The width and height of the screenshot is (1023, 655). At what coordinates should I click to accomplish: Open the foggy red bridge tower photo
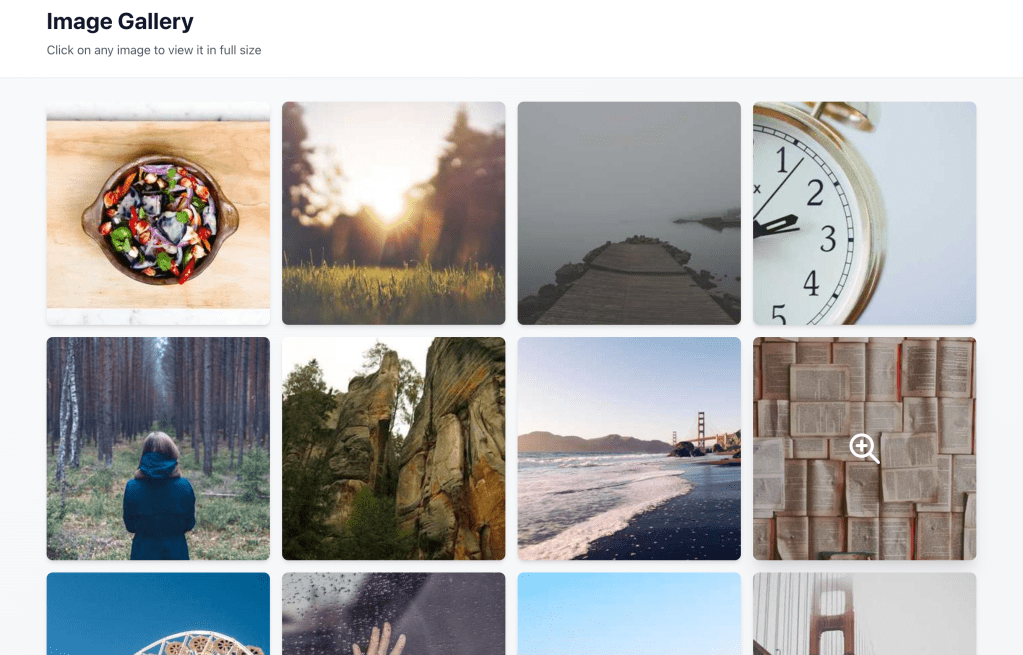(x=864, y=614)
